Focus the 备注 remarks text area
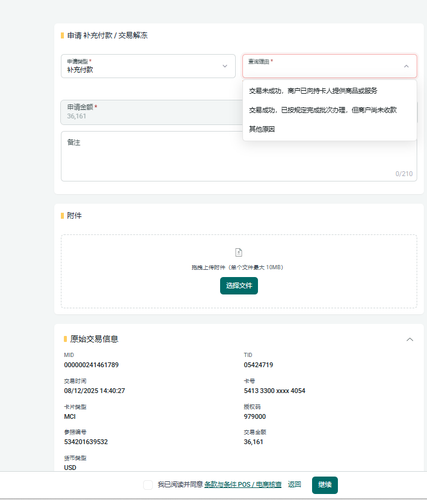427x500 pixels. [x=239, y=156]
